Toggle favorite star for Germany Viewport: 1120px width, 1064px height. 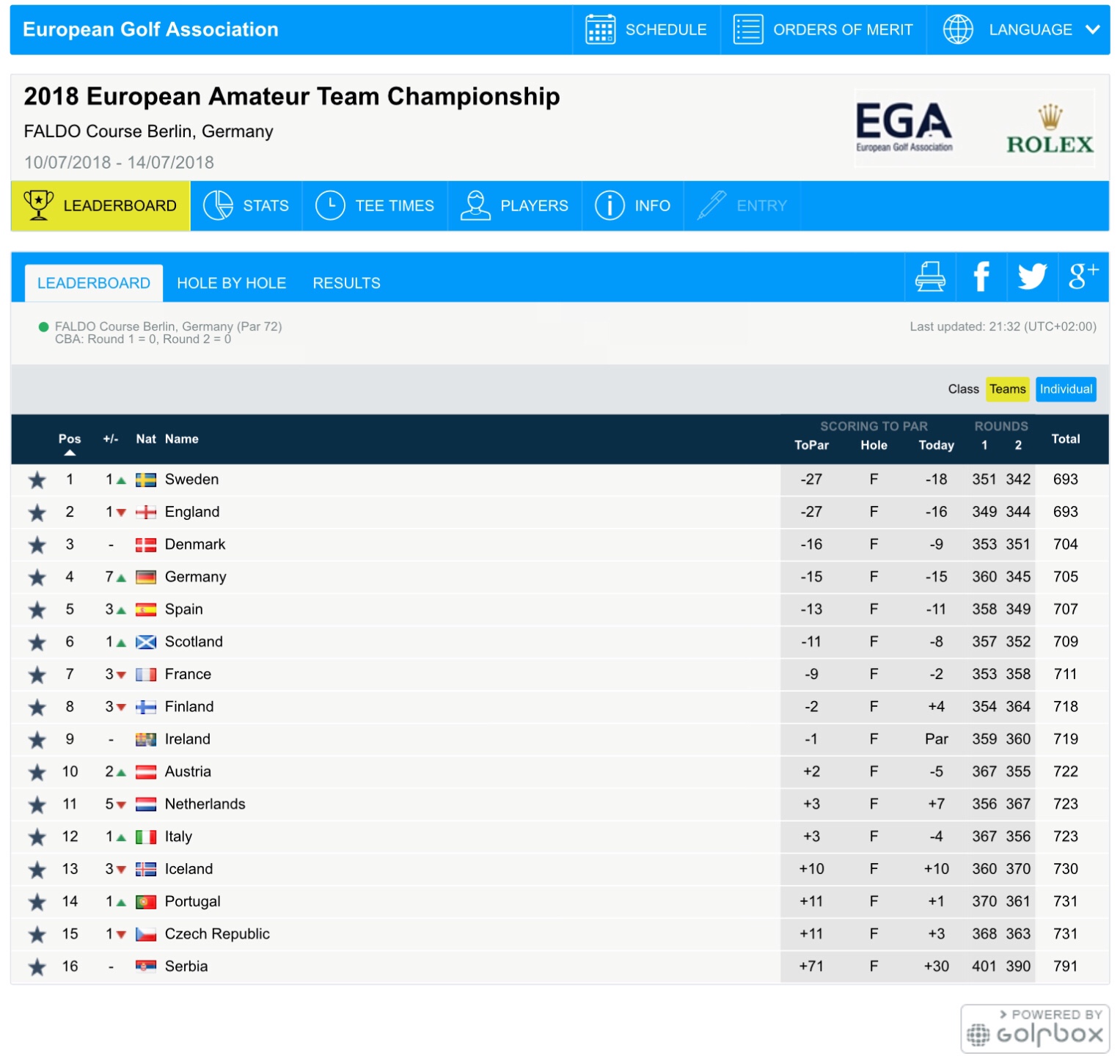click(x=37, y=578)
